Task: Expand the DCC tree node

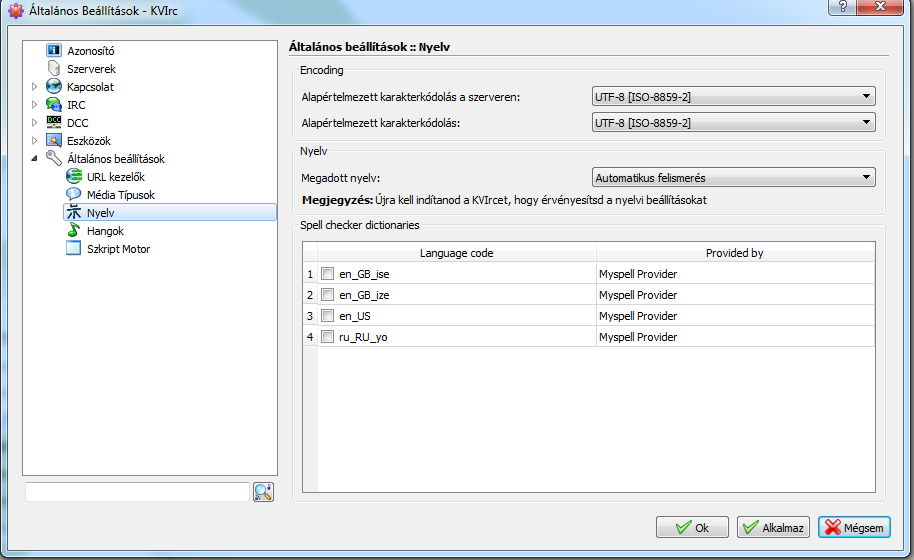Action: point(34,123)
